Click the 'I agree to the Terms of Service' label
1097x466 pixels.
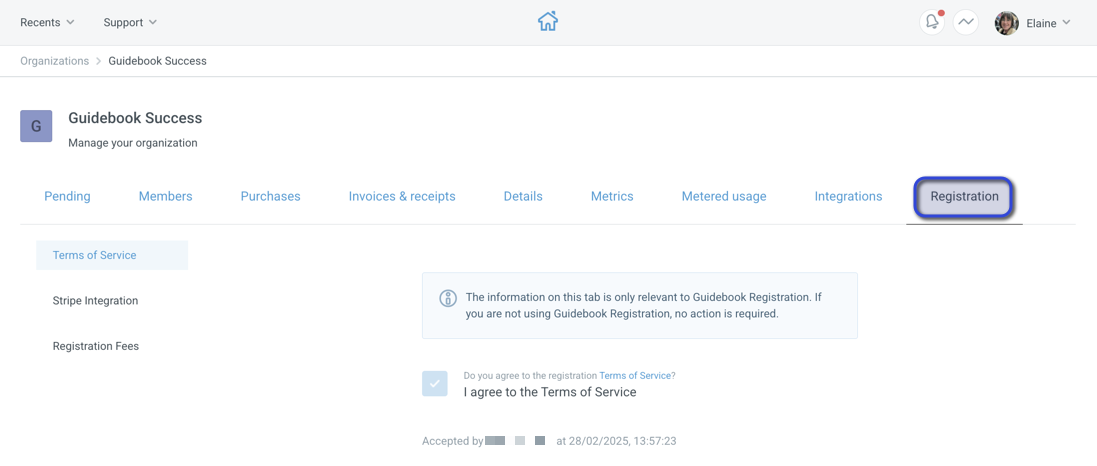point(550,393)
